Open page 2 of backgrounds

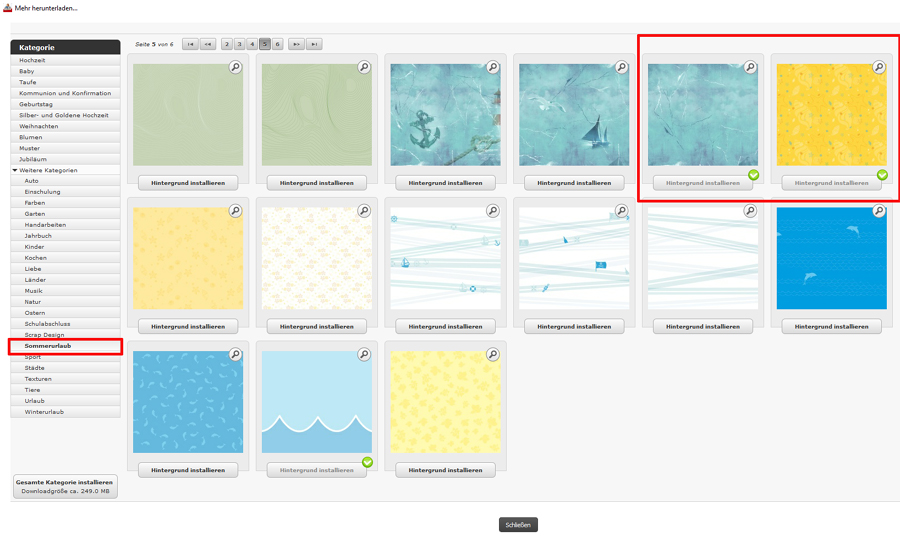[x=227, y=44]
